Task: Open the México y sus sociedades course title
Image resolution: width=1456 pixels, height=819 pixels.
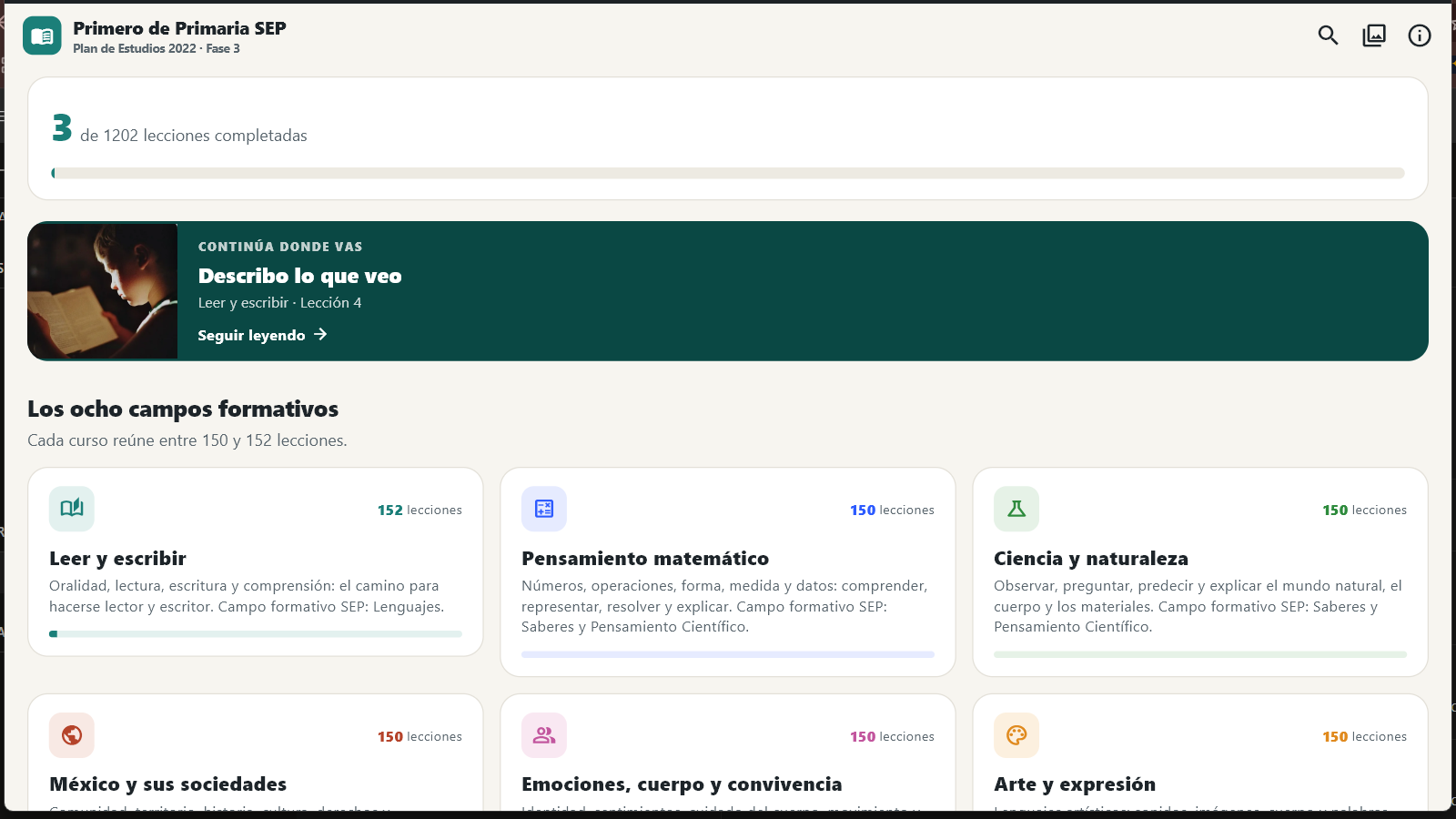Action: point(168,784)
